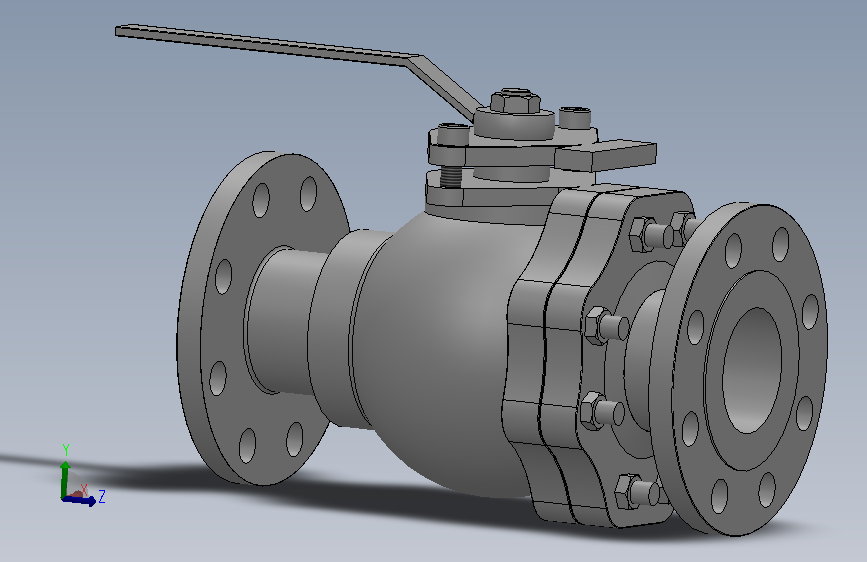Select the exposed threaded stud under the top plate

[452, 177]
